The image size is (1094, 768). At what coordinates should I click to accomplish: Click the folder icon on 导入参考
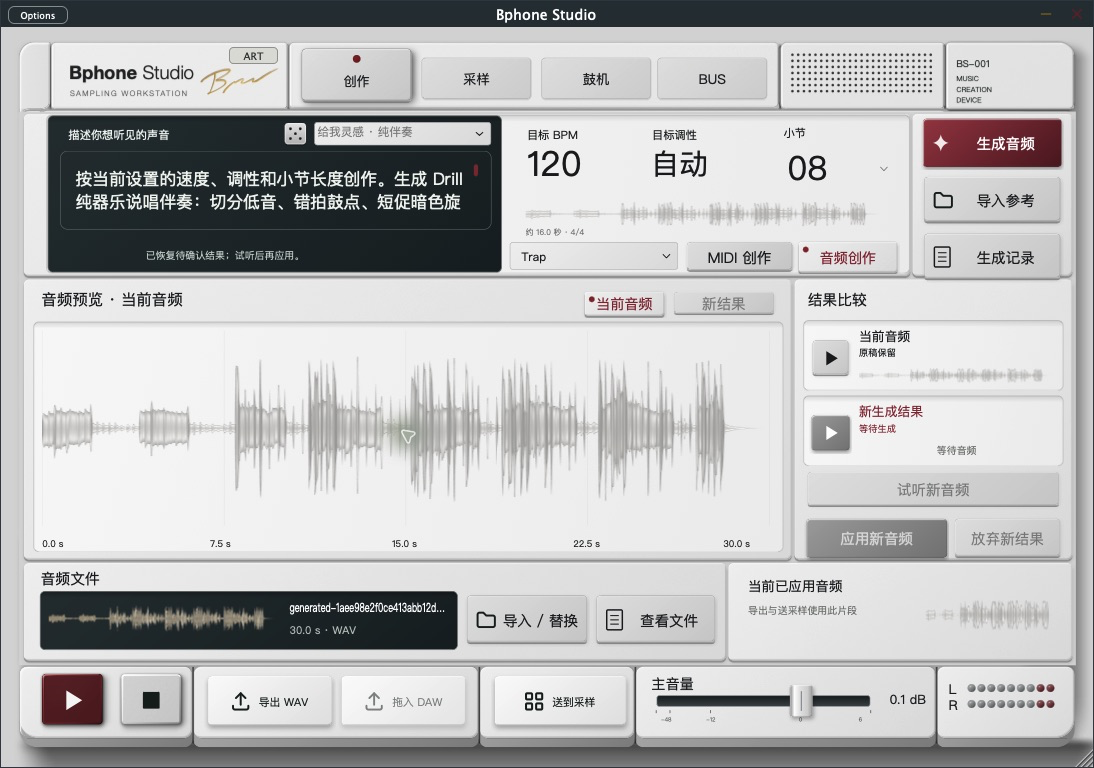943,200
